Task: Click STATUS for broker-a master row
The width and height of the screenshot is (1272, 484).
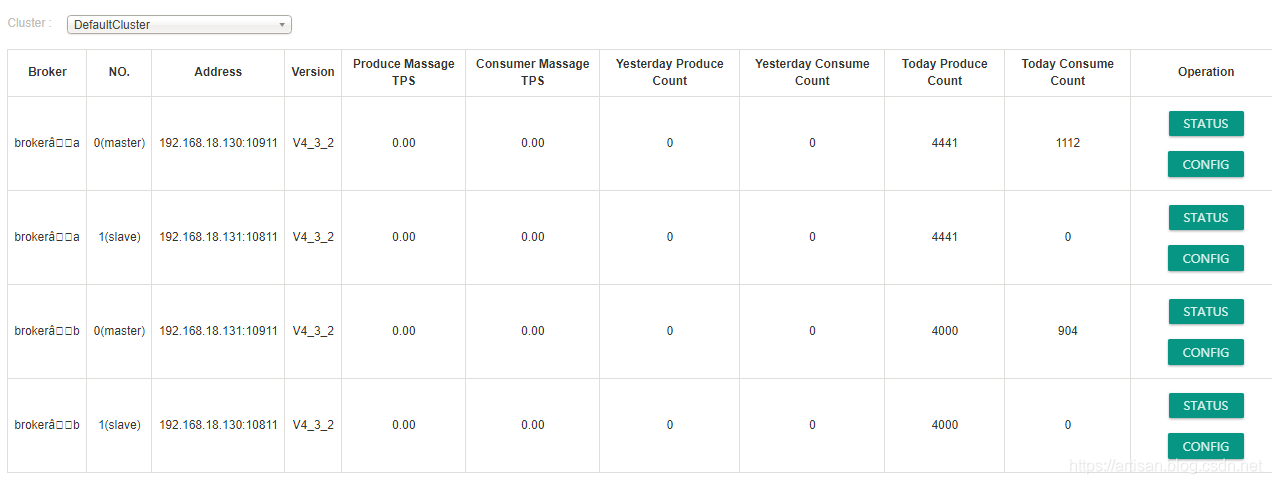Action: coord(1205,124)
